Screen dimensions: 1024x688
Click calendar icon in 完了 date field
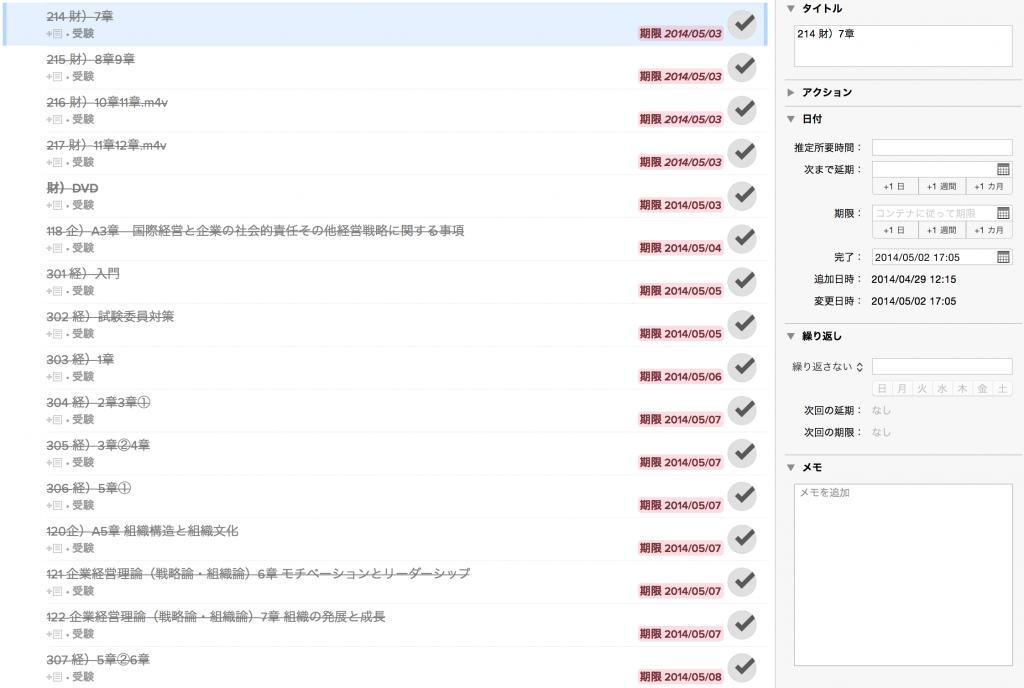1003,257
